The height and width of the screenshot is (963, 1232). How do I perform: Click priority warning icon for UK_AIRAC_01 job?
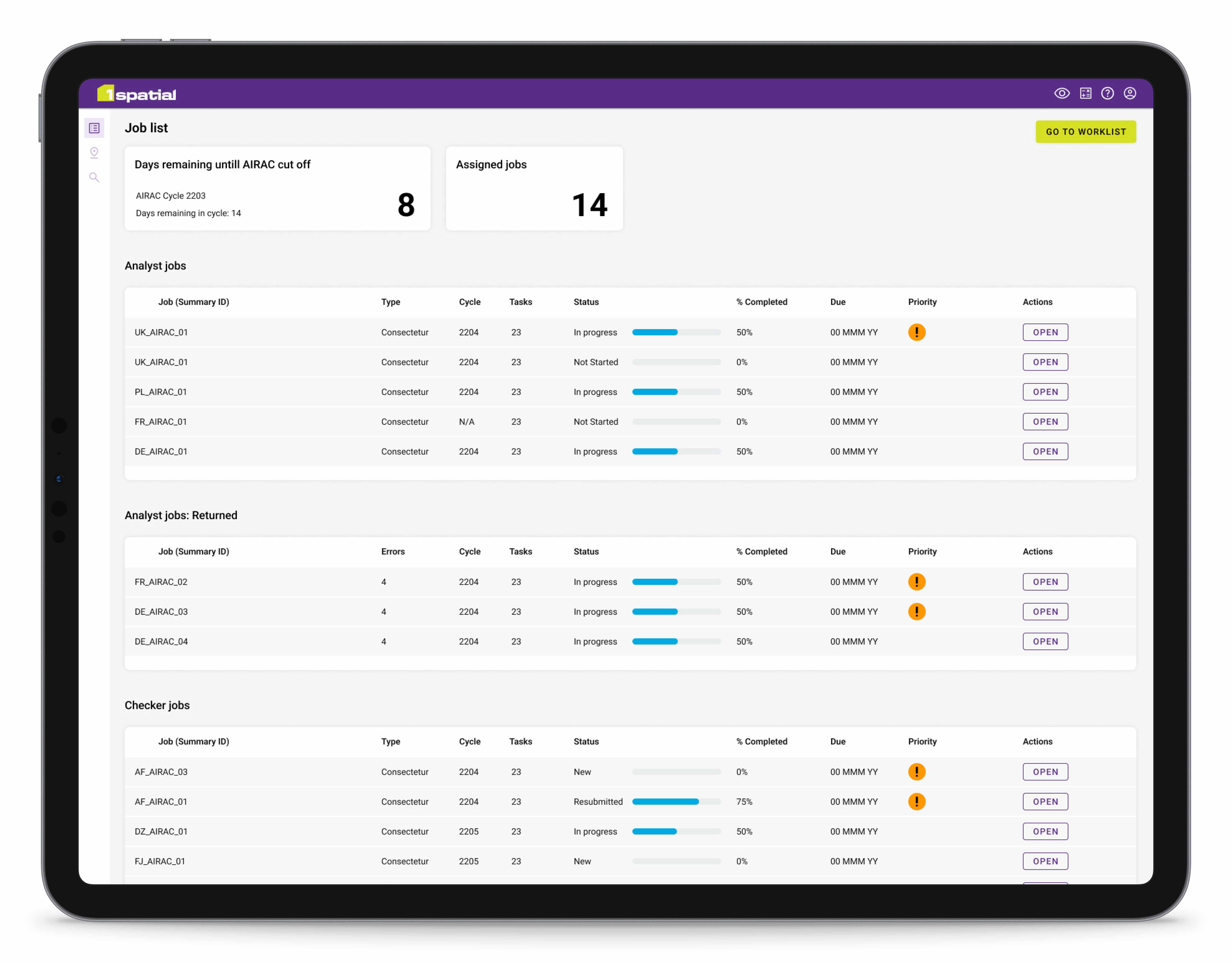coord(917,332)
